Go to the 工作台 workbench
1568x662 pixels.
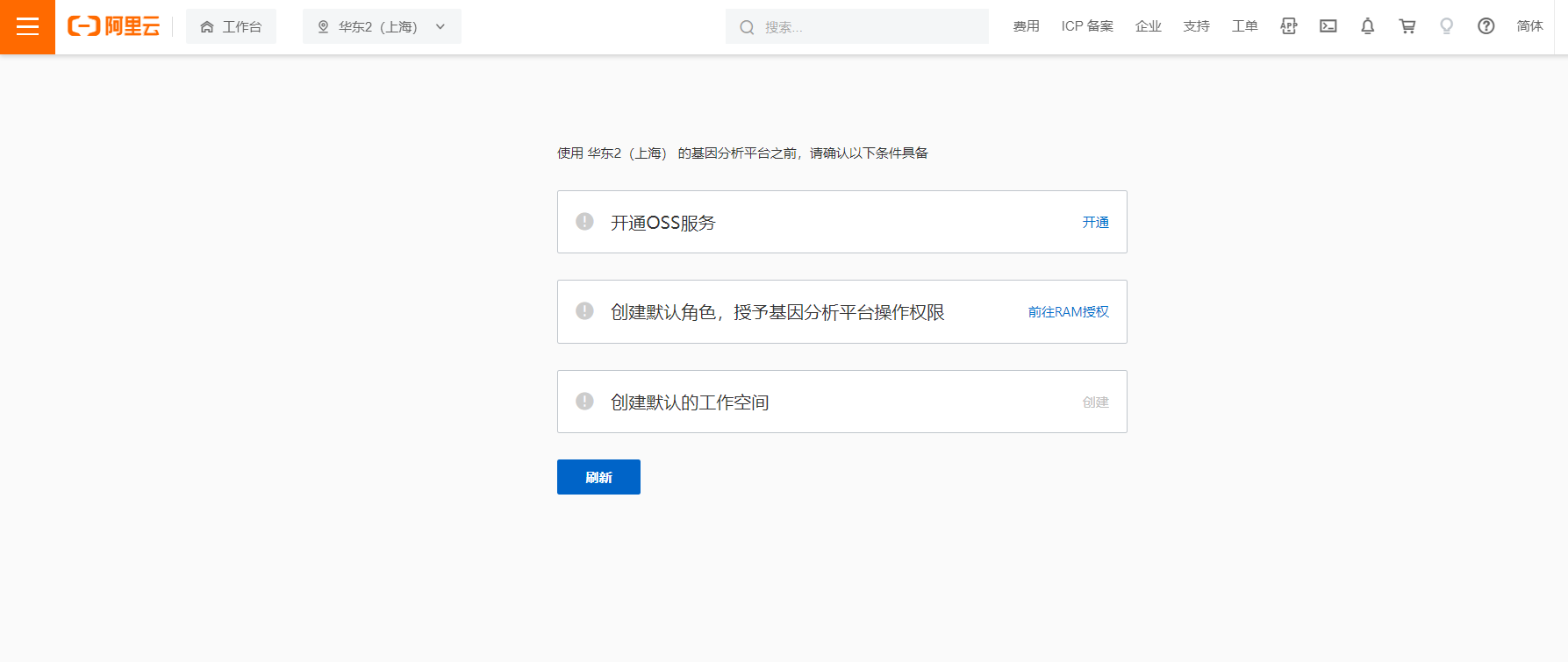(232, 27)
